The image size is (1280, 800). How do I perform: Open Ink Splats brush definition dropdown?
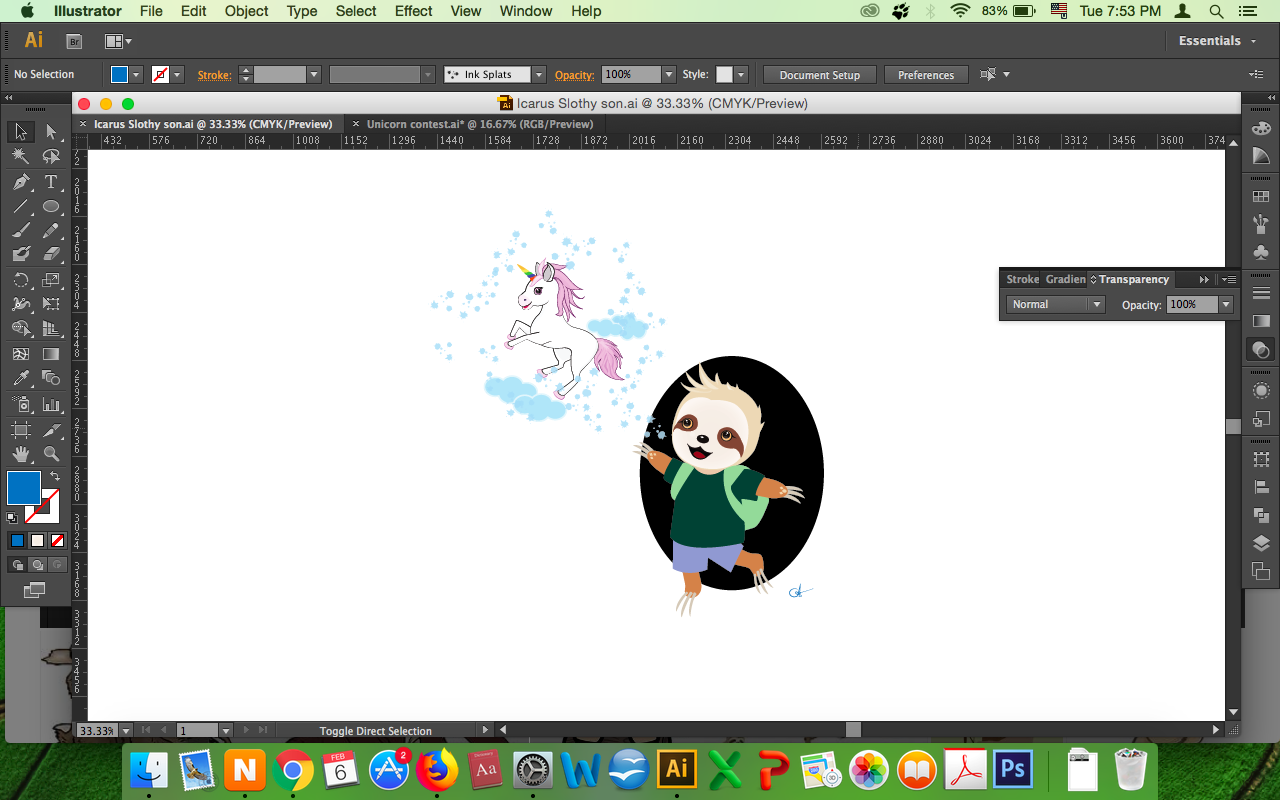coord(539,75)
